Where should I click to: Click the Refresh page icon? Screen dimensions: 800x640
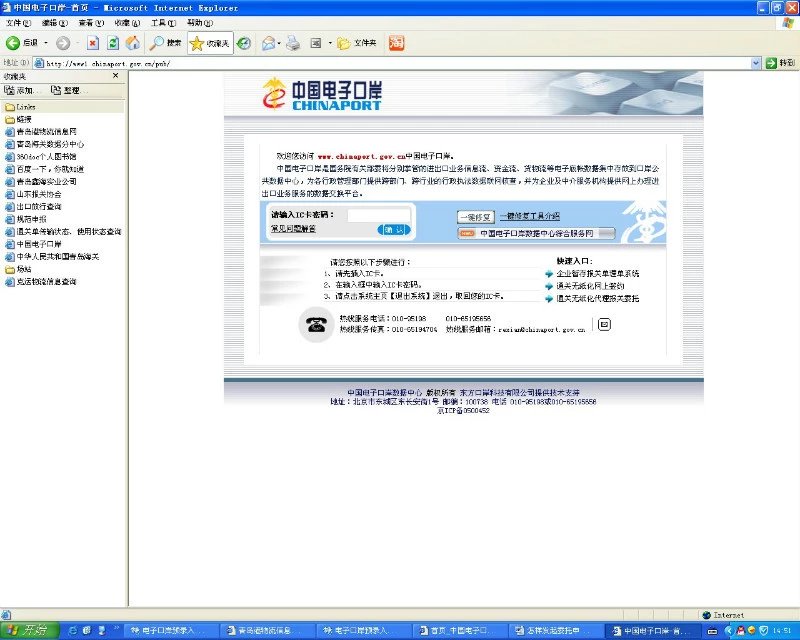(113, 43)
